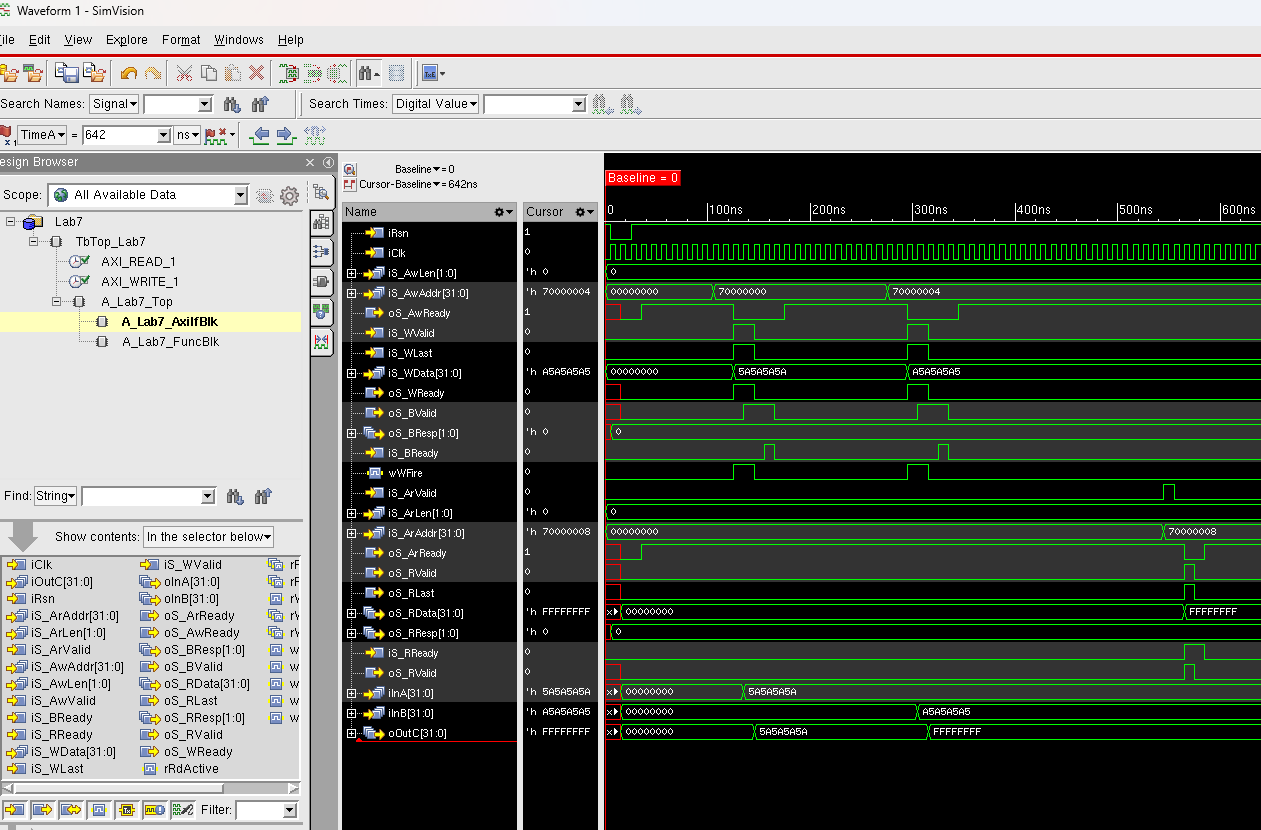The image size is (1261, 830).
Task: Click the Search Names find-next binoculars icon
Action: coord(232,104)
